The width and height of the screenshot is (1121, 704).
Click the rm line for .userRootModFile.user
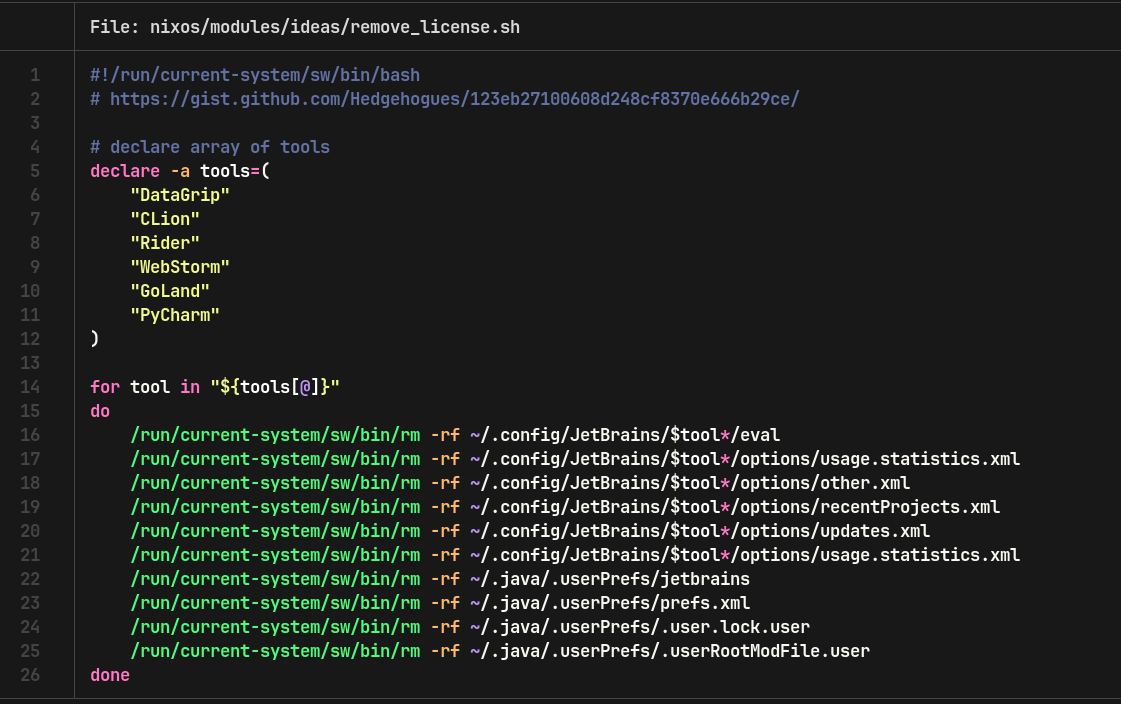[x=500, y=651]
